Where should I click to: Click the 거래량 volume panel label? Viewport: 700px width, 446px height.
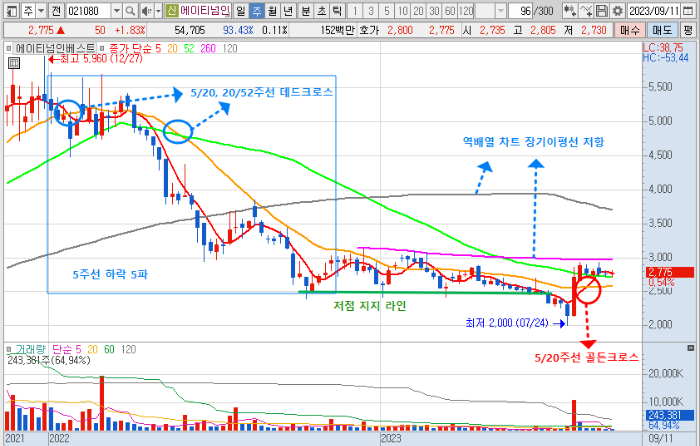point(30,349)
